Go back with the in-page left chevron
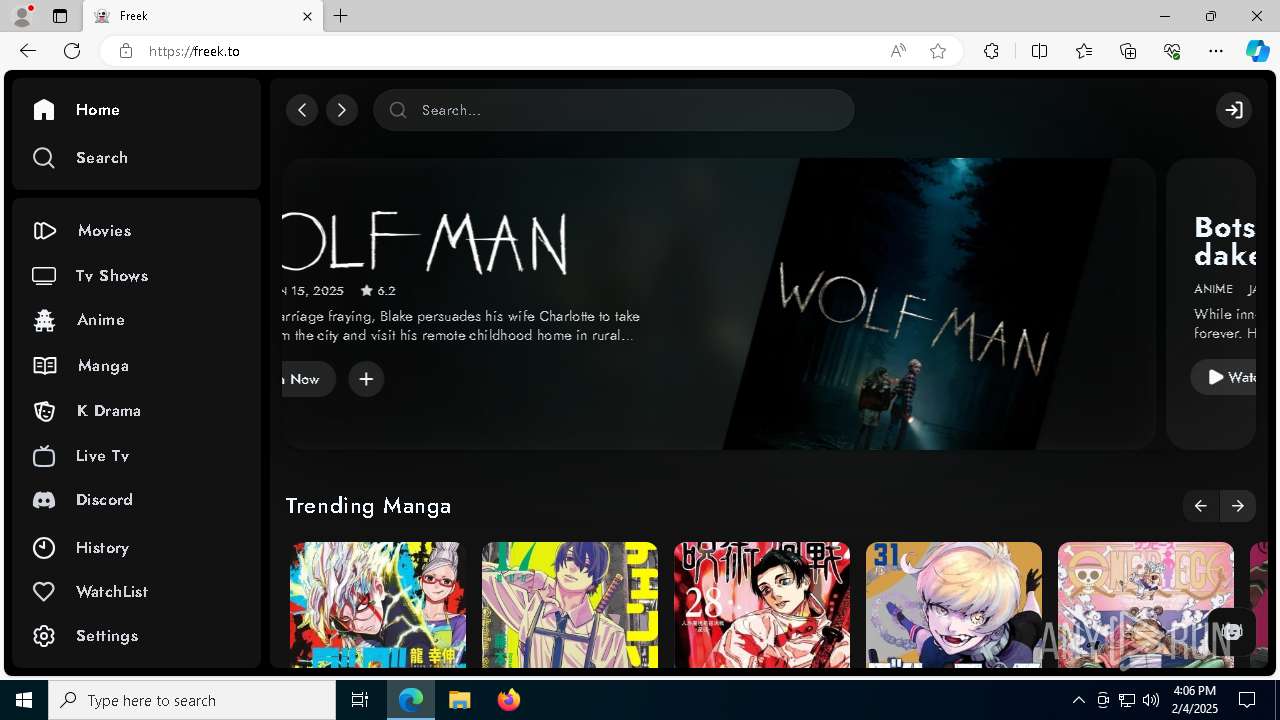This screenshot has width=1280, height=720. pyautogui.click(x=302, y=110)
